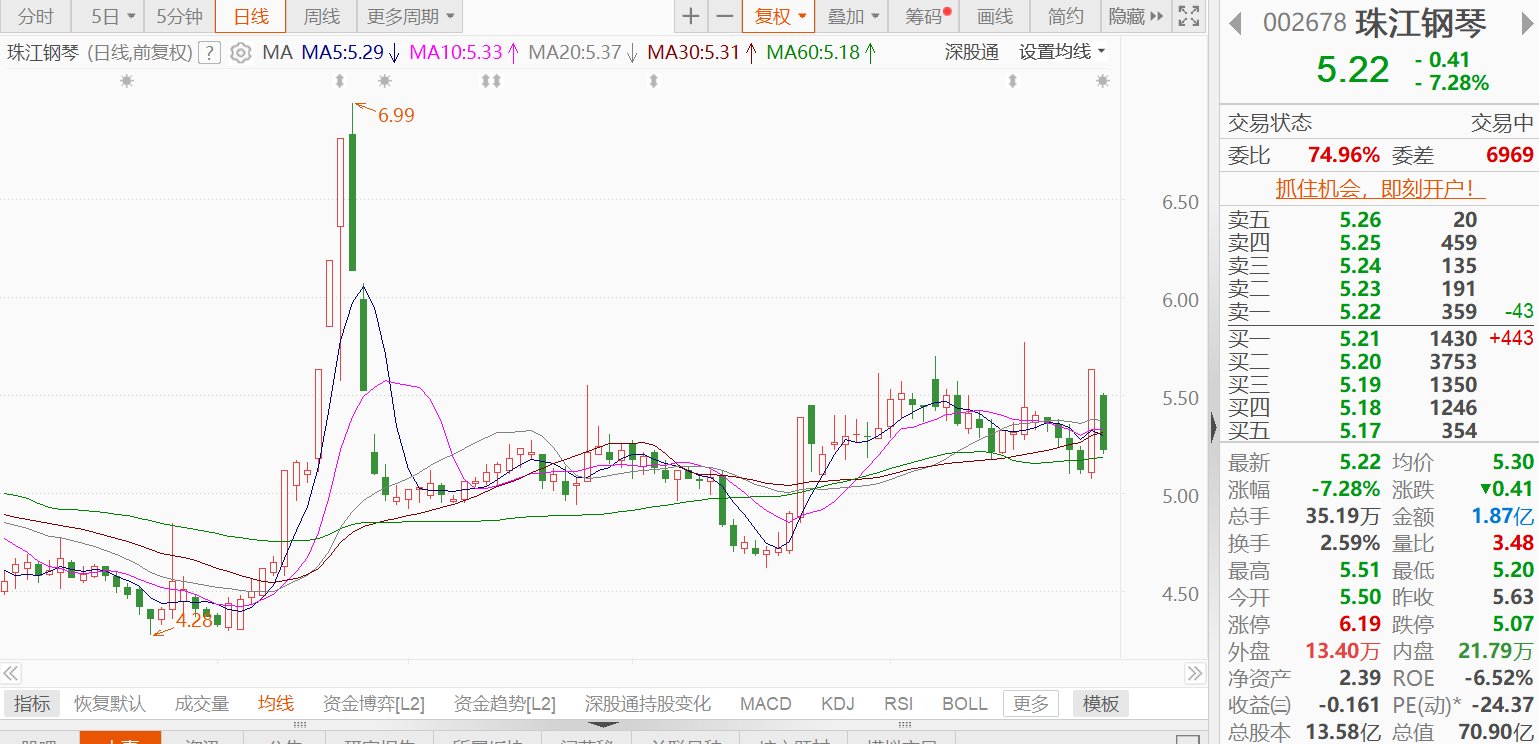Switch to the 周线 weekly tab

click(x=321, y=16)
